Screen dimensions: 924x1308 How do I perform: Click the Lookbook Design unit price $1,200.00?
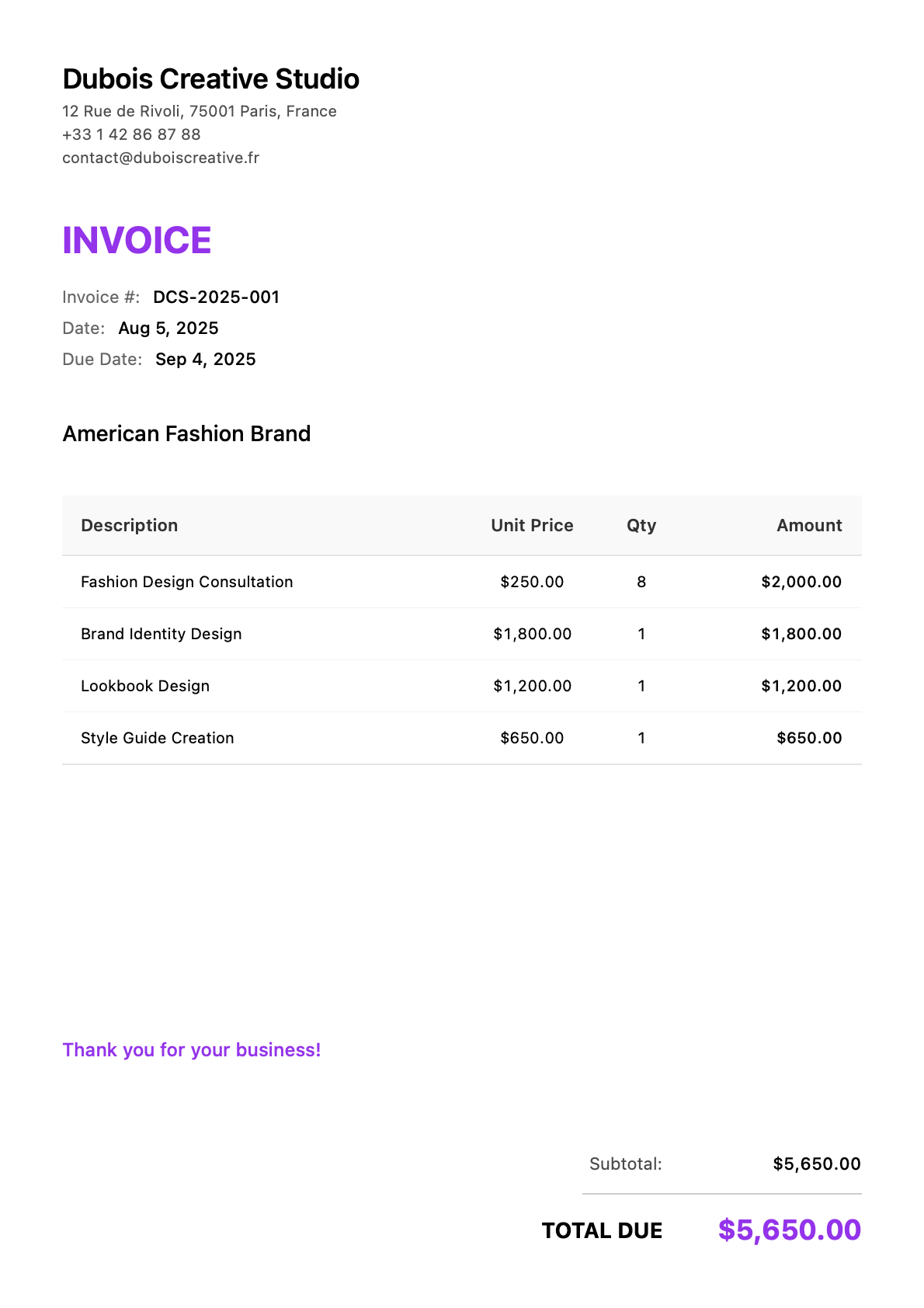(x=532, y=686)
